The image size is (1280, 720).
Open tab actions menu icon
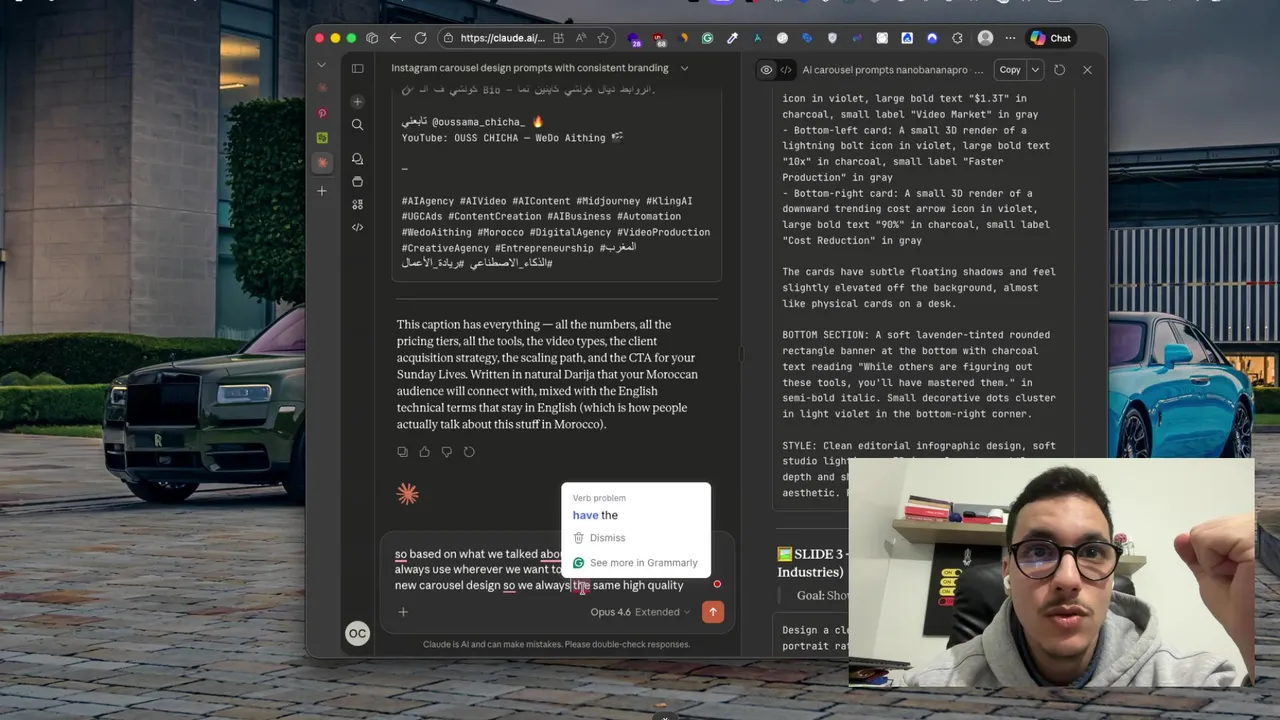[x=372, y=38]
